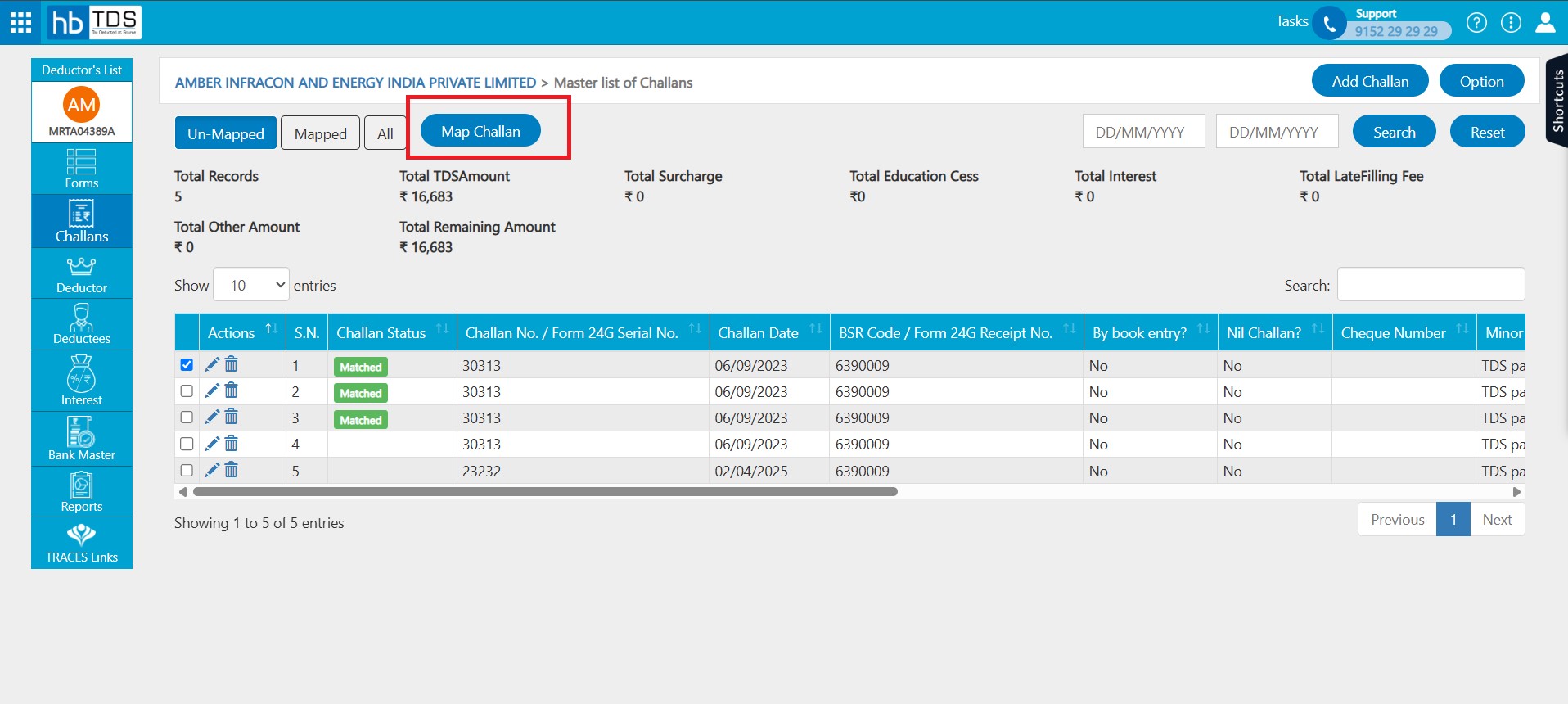The image size is (1568, 704).
Task: Open the Show entries dropdown
Action: pyautogui.click(x=251, y=285)
